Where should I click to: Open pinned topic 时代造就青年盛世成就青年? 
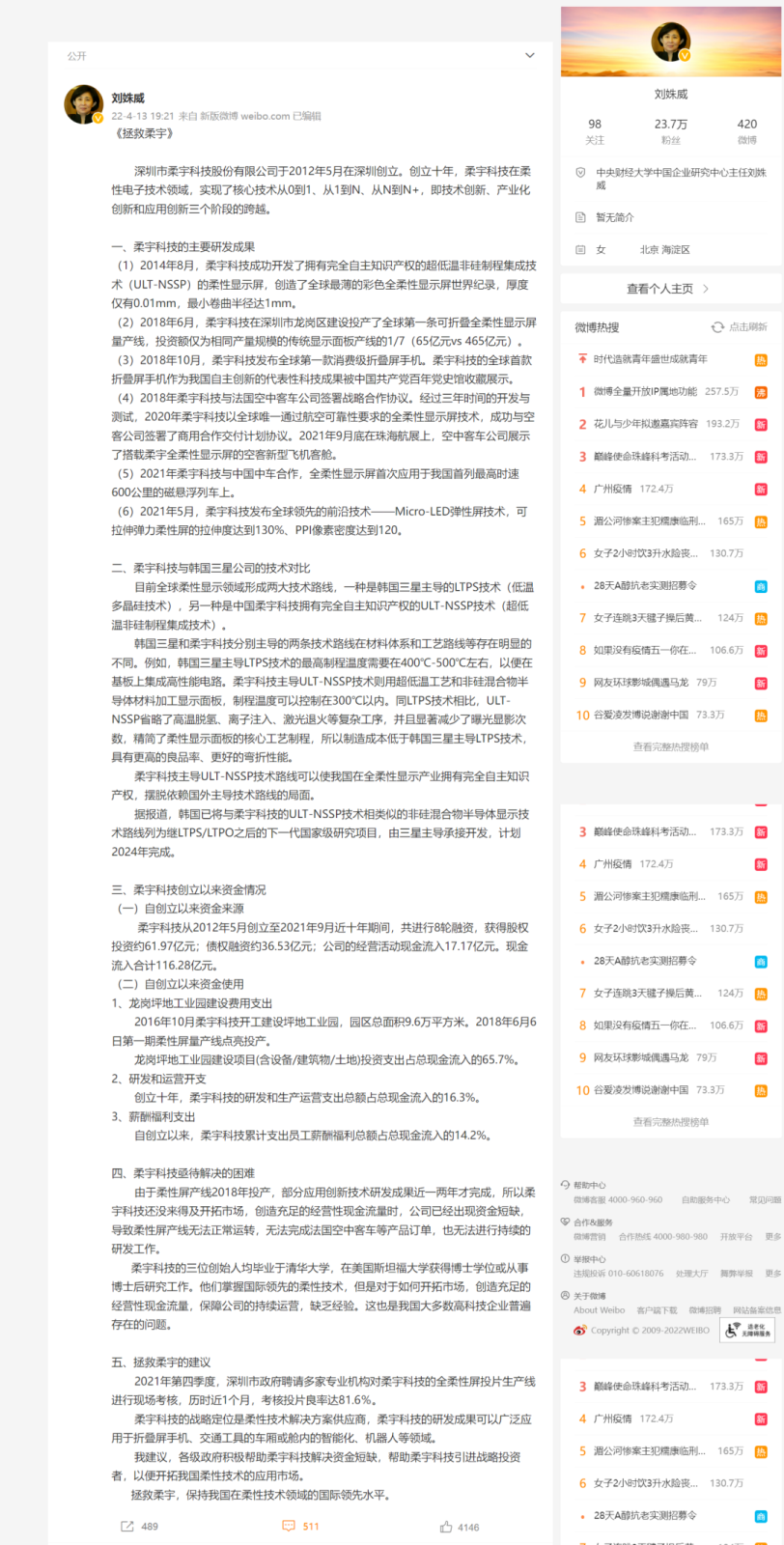(x=651, y=359)
